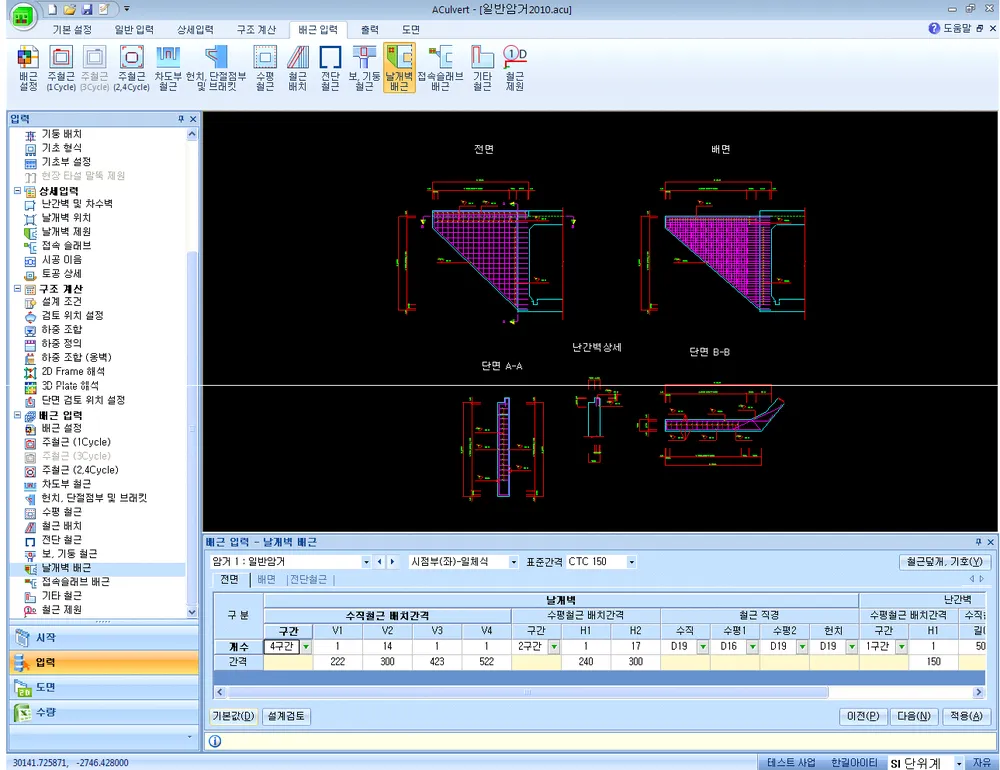Open the 시점부(좌)-일체식 dropdown
The image size is (1000, 770).
513,562
